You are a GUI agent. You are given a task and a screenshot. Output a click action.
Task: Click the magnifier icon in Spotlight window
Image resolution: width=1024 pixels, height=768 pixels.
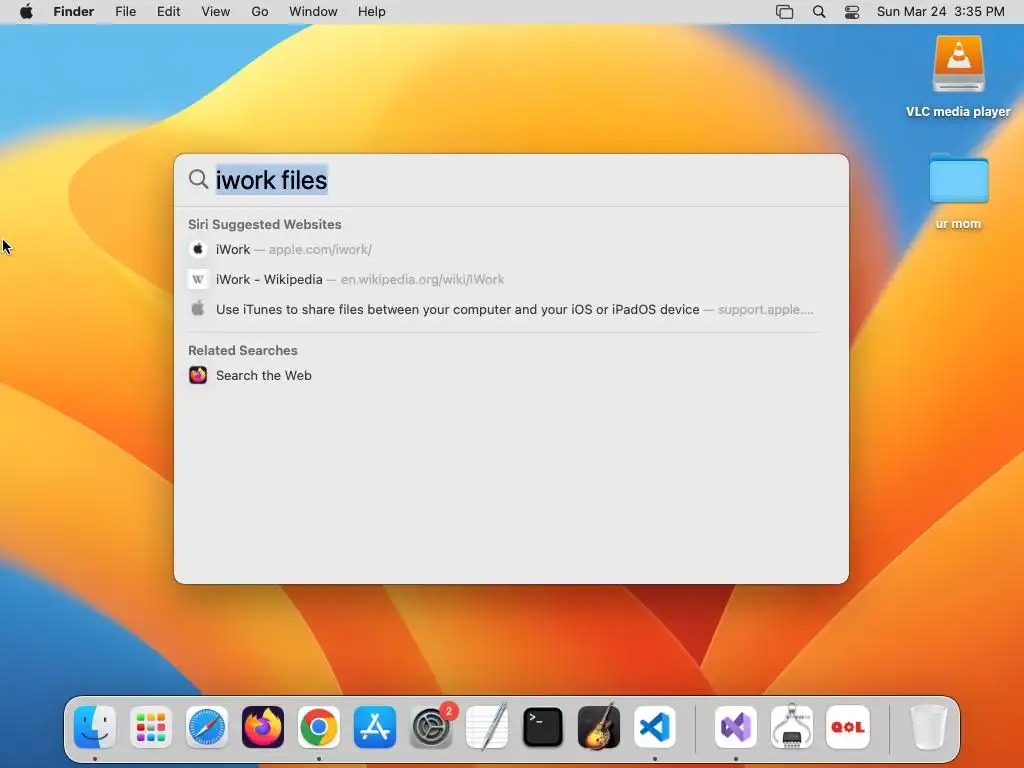pyautogui.click(x=199, y=179)
